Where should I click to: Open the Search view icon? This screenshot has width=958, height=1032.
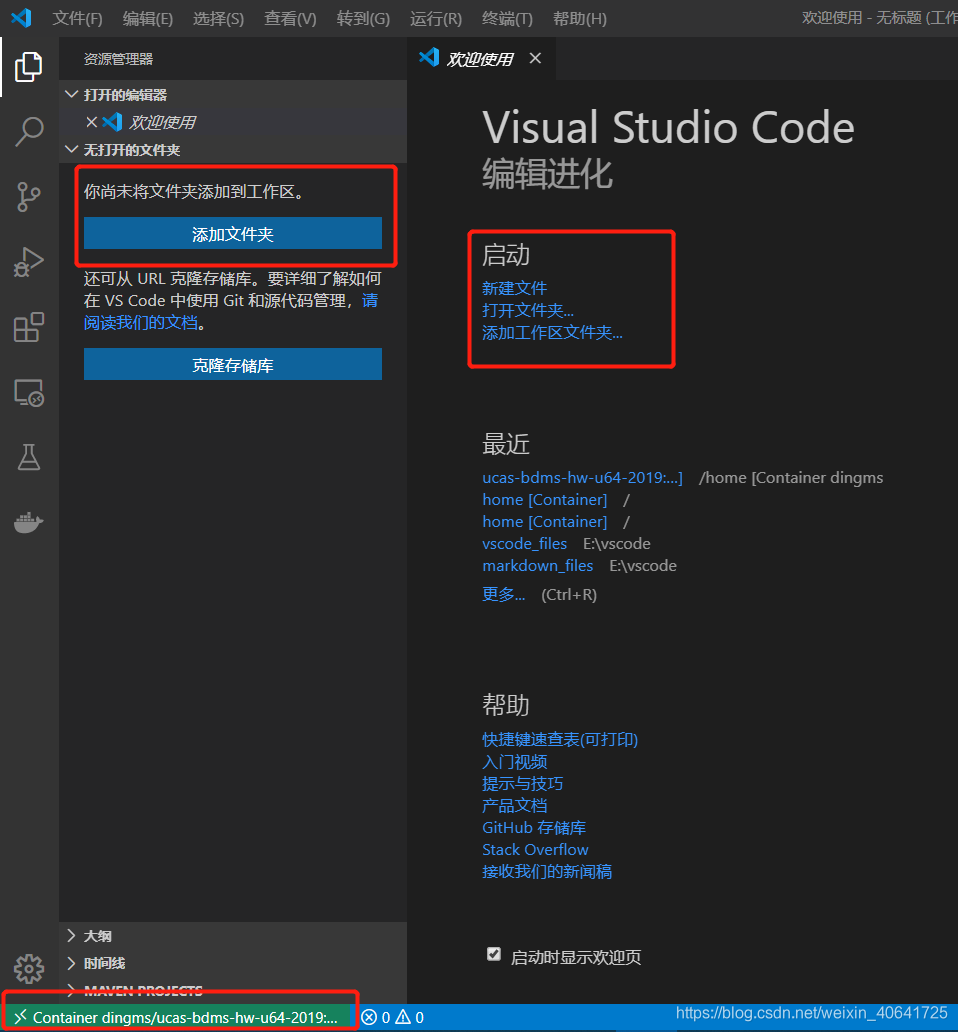[x=29, y=132]
